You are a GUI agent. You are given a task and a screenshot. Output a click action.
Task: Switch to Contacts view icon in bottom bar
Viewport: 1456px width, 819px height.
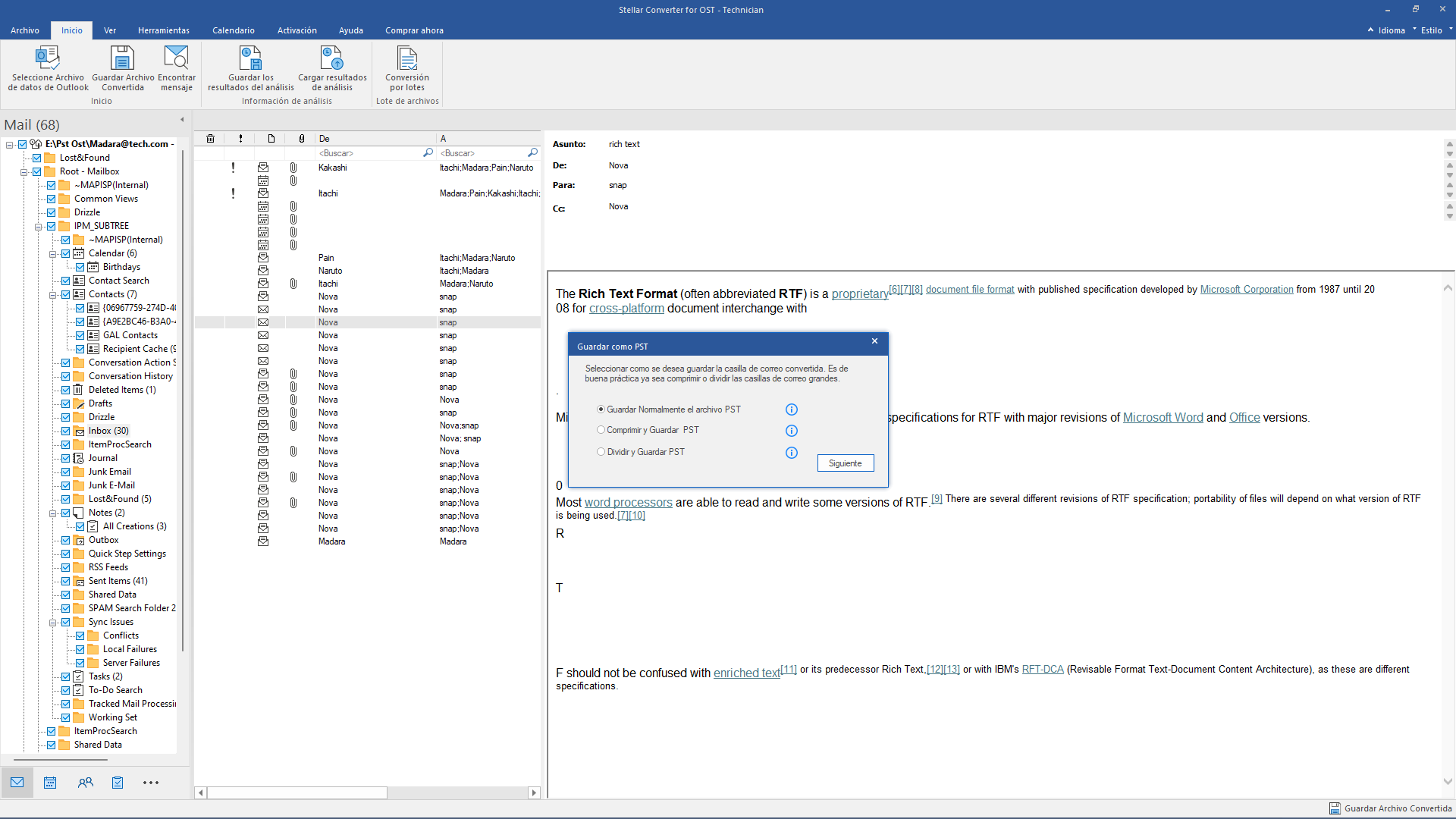point(85,783)
